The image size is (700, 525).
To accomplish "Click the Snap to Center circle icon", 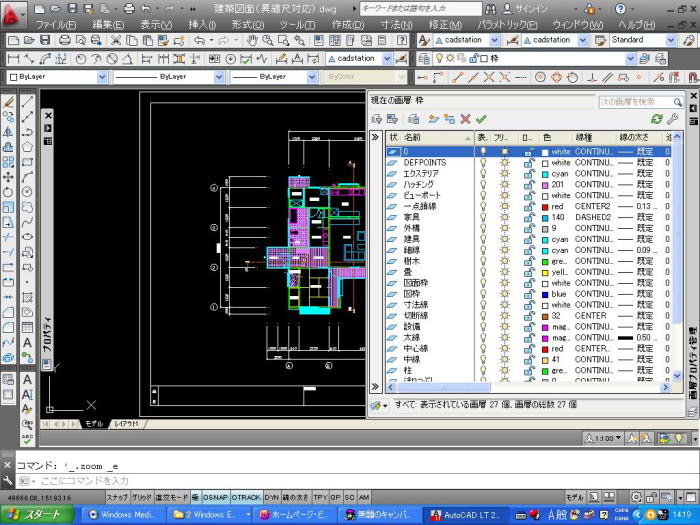I will tap(540, 77).
